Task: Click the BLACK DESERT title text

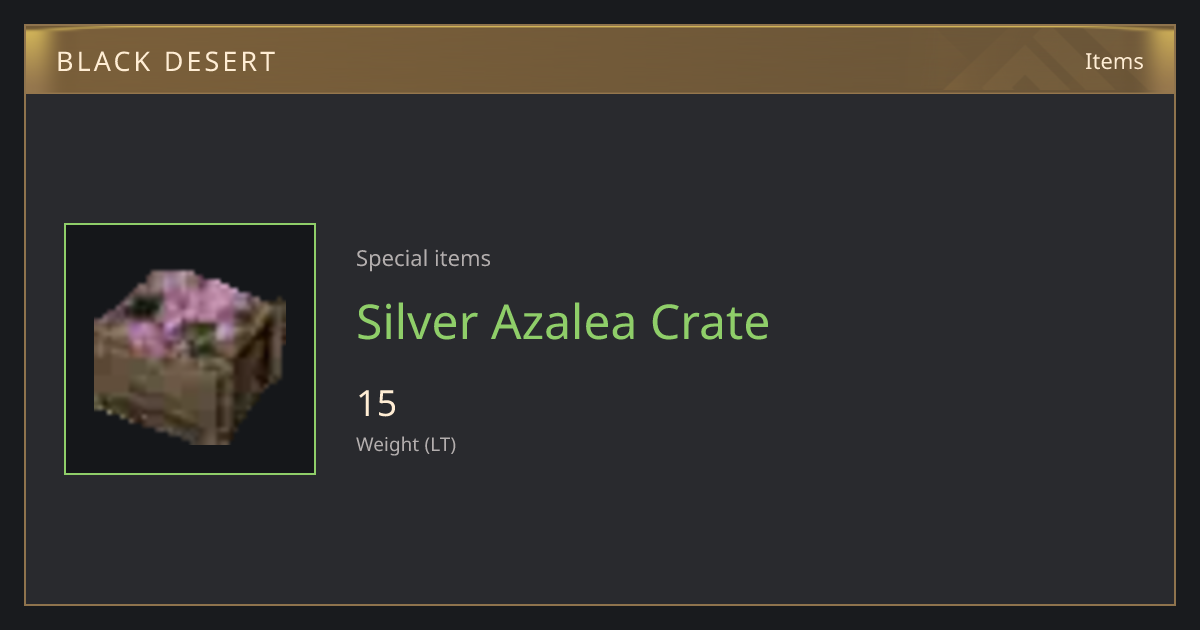Action: pos(166,62)
